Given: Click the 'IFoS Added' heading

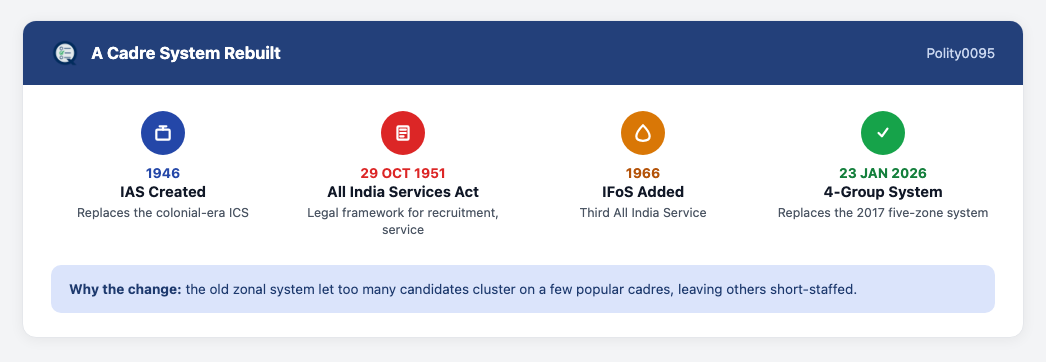Looking at the screenshot, I should [643, 192].
